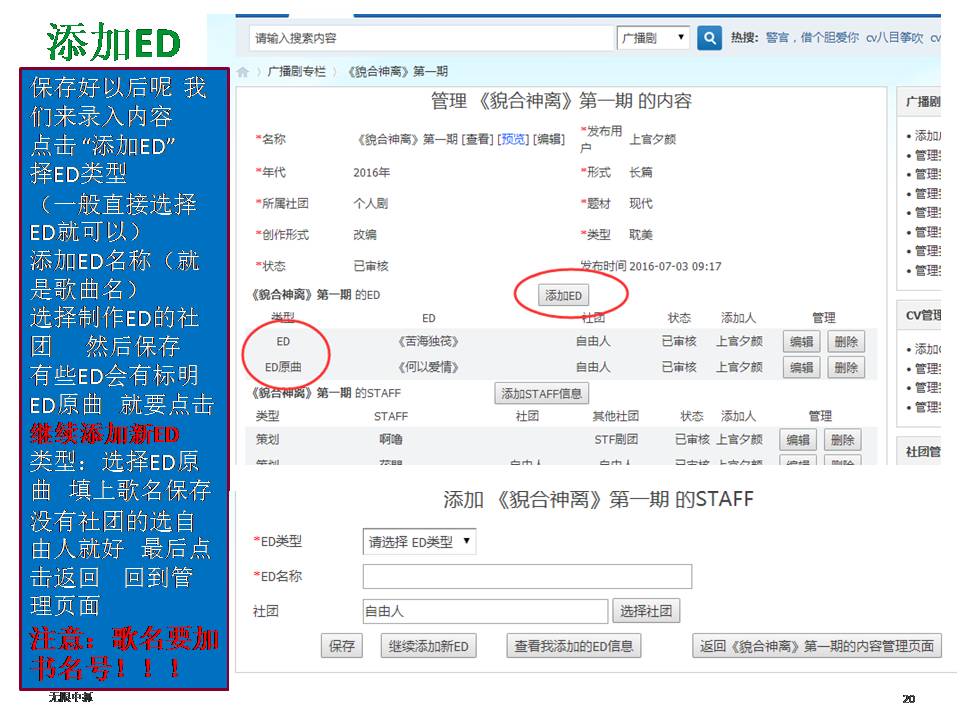Click the 社团 field showing 自由人
960x720 pixels.
tap(485, 611)
